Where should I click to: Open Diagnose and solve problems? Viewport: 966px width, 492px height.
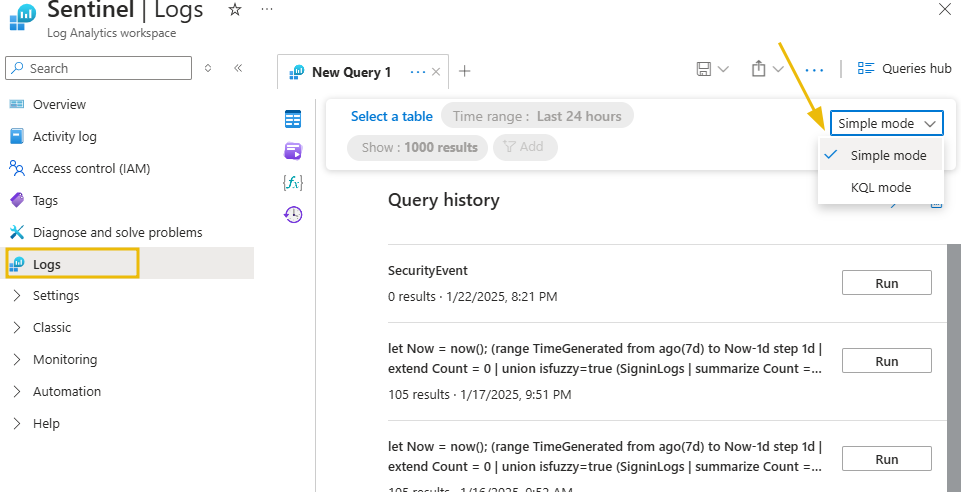(117, 233)
